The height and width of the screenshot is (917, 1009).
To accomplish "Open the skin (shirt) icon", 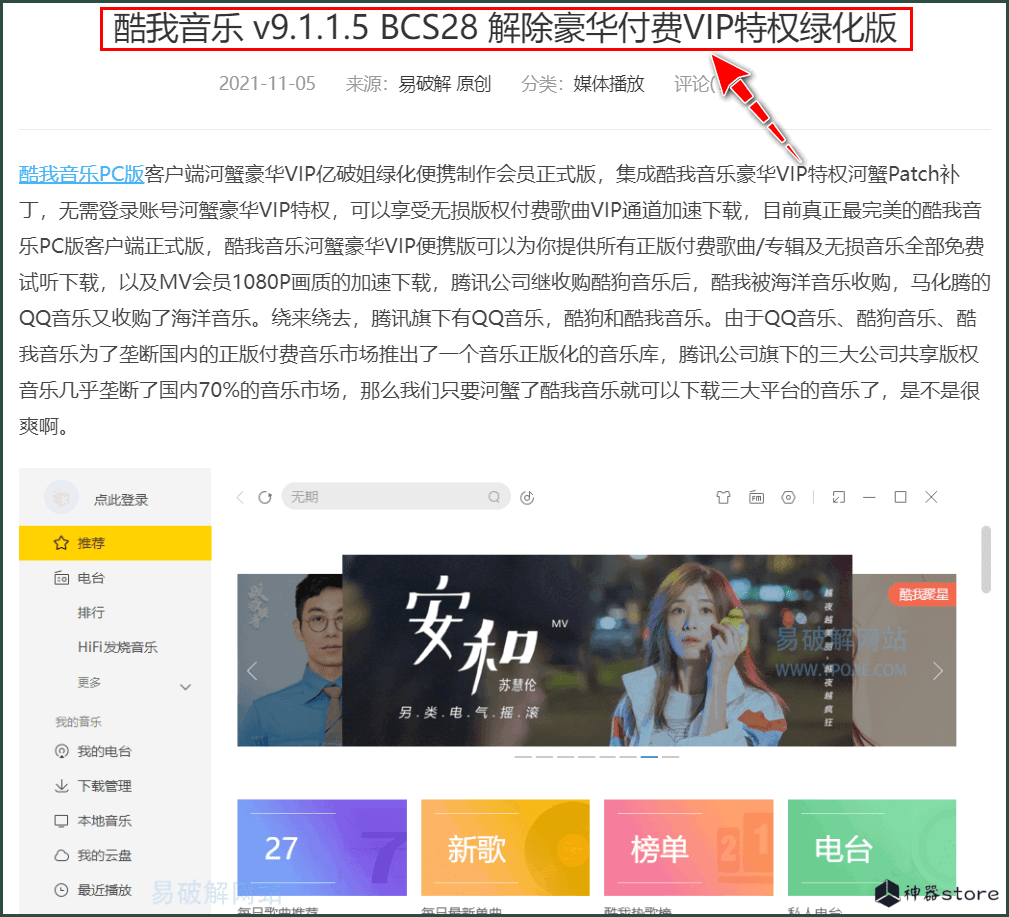I will (x=723, y=497).
